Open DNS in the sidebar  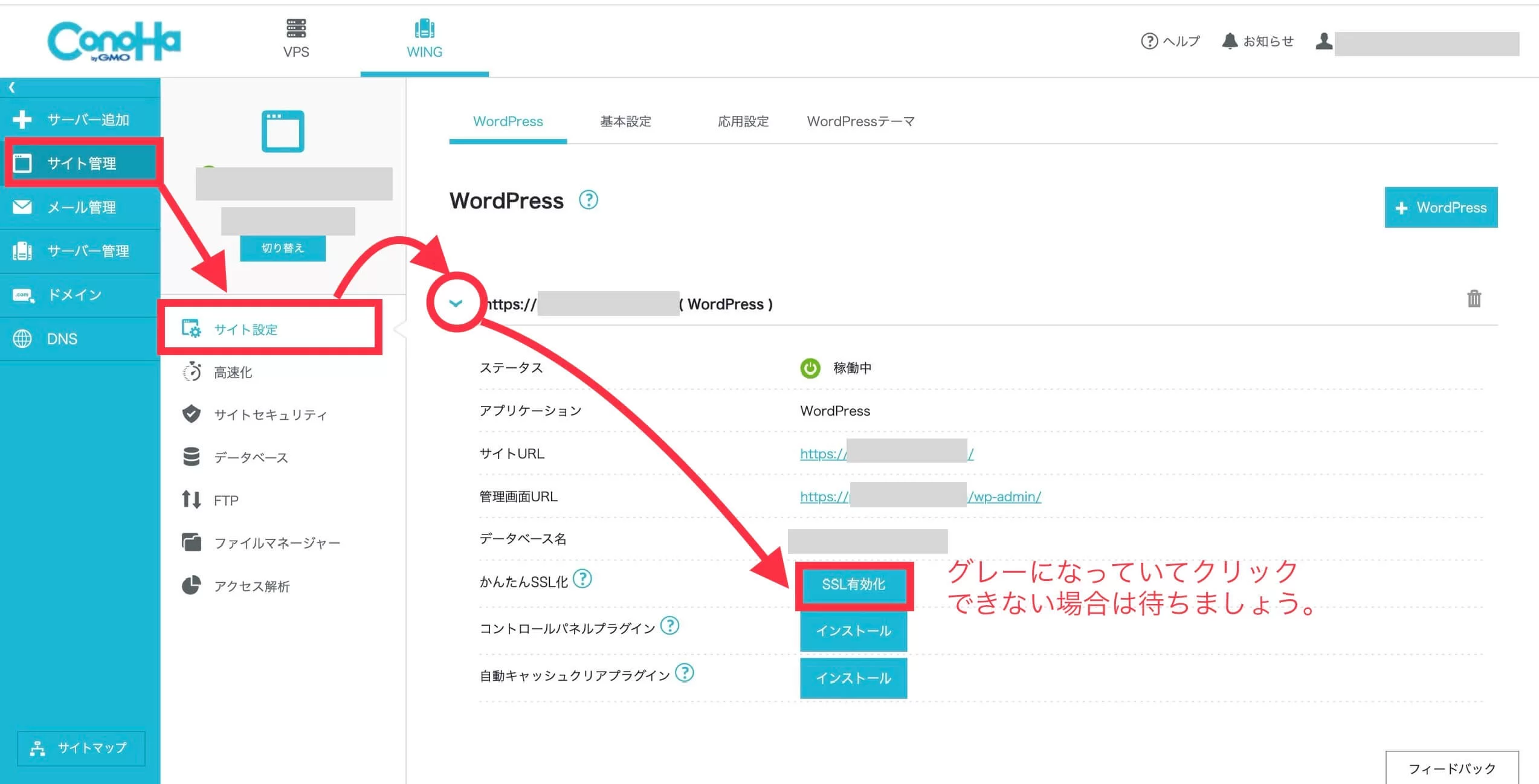point(80,339)
